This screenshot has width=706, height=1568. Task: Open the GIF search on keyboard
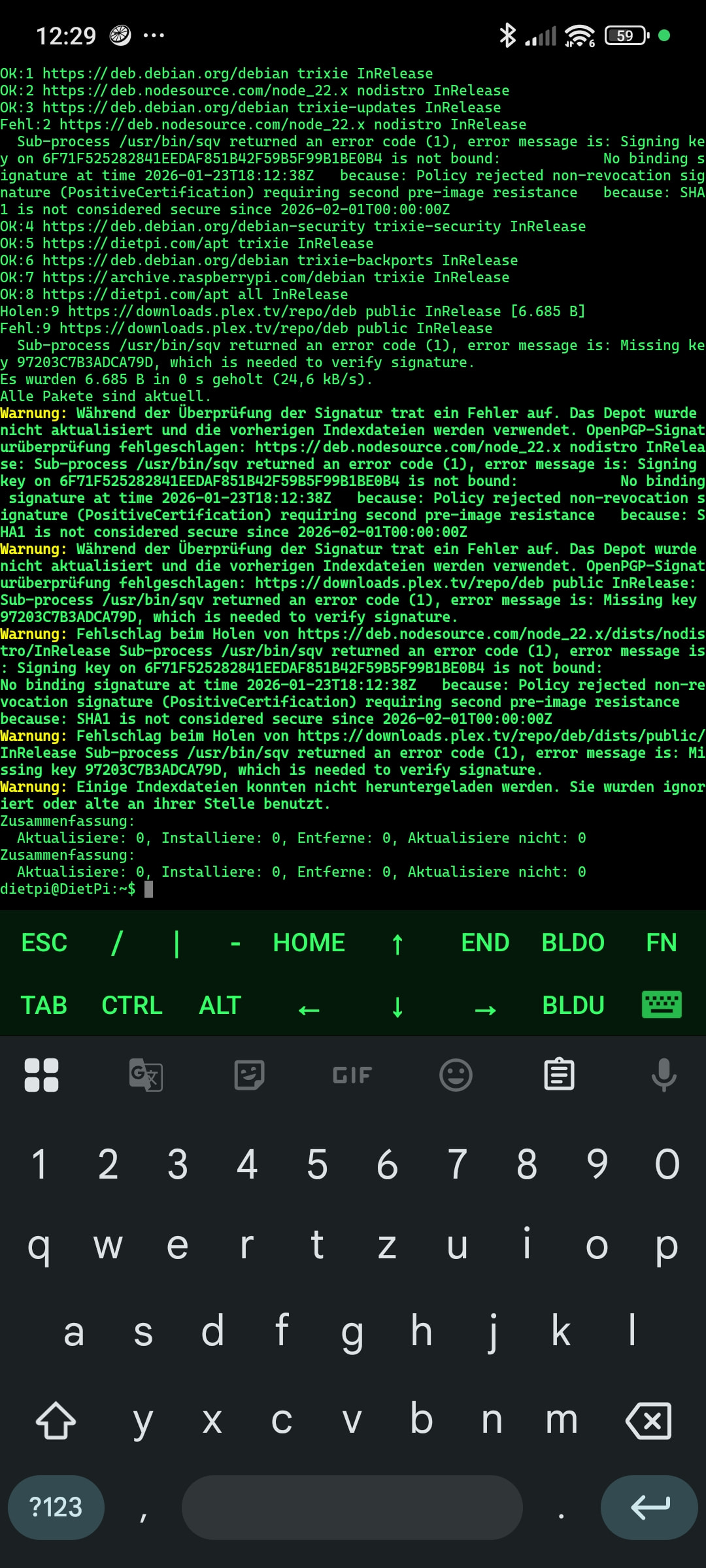[352, 1075]
